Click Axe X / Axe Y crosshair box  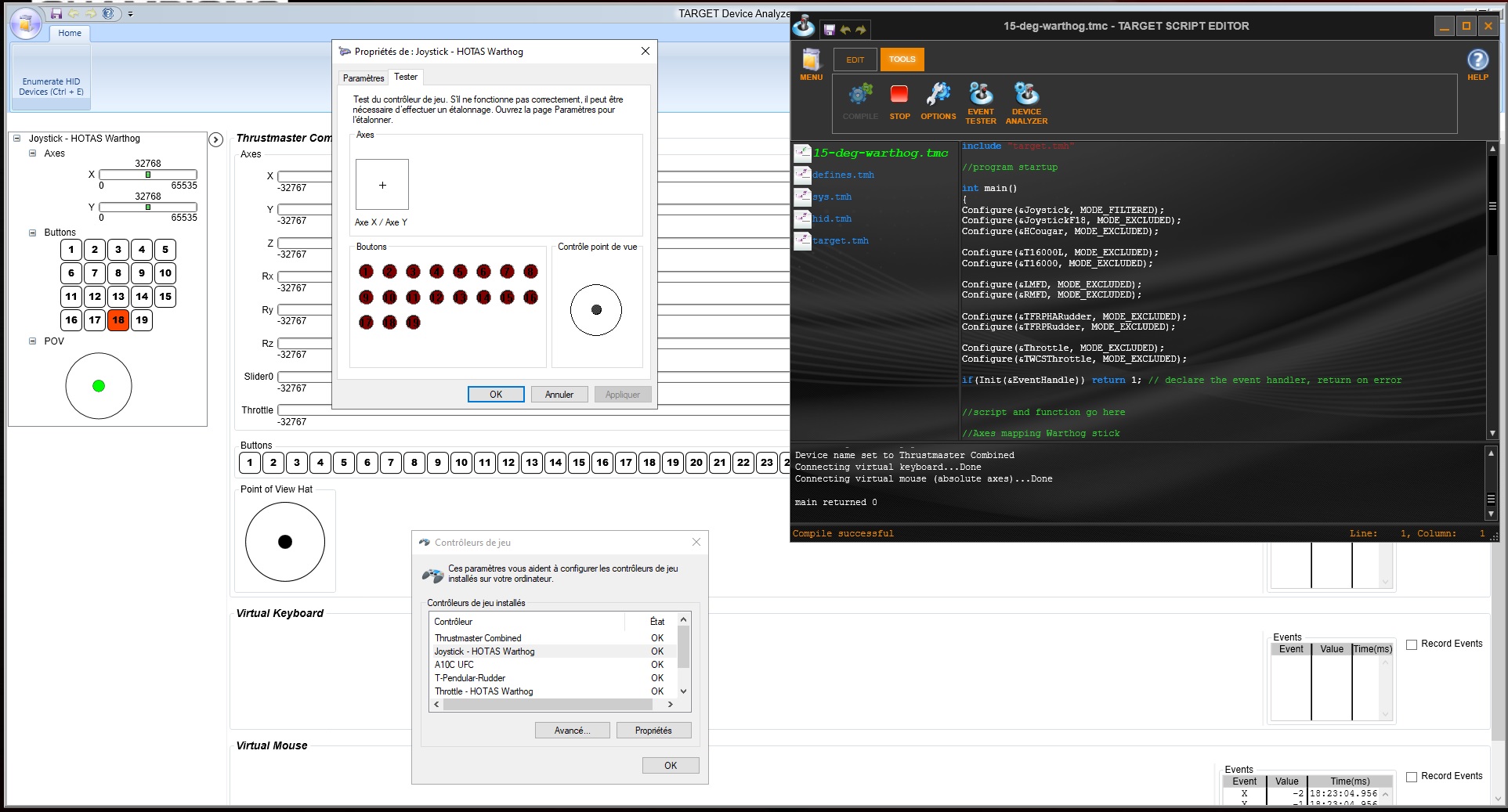[382, 186]
